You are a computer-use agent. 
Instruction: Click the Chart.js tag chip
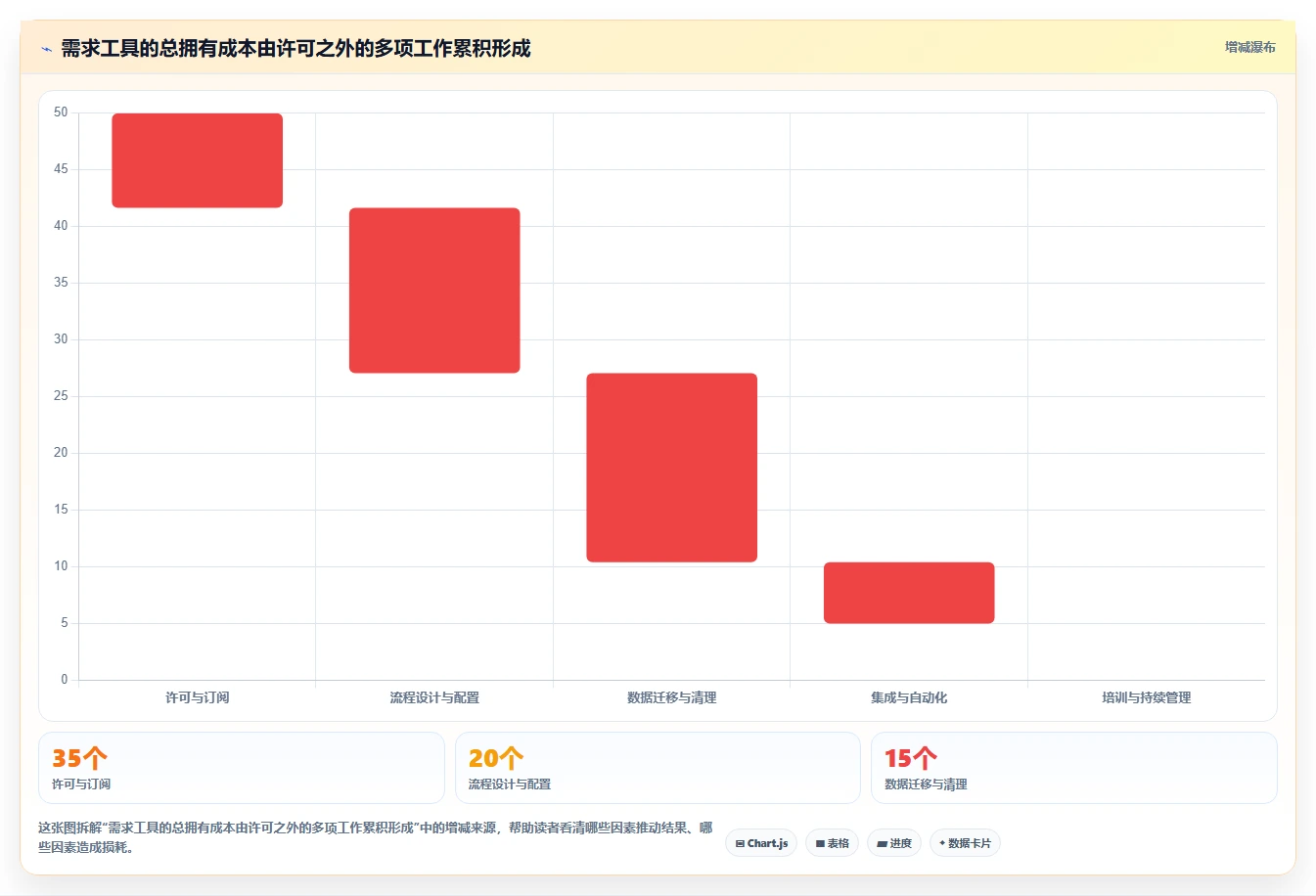[x=761, y=843]
